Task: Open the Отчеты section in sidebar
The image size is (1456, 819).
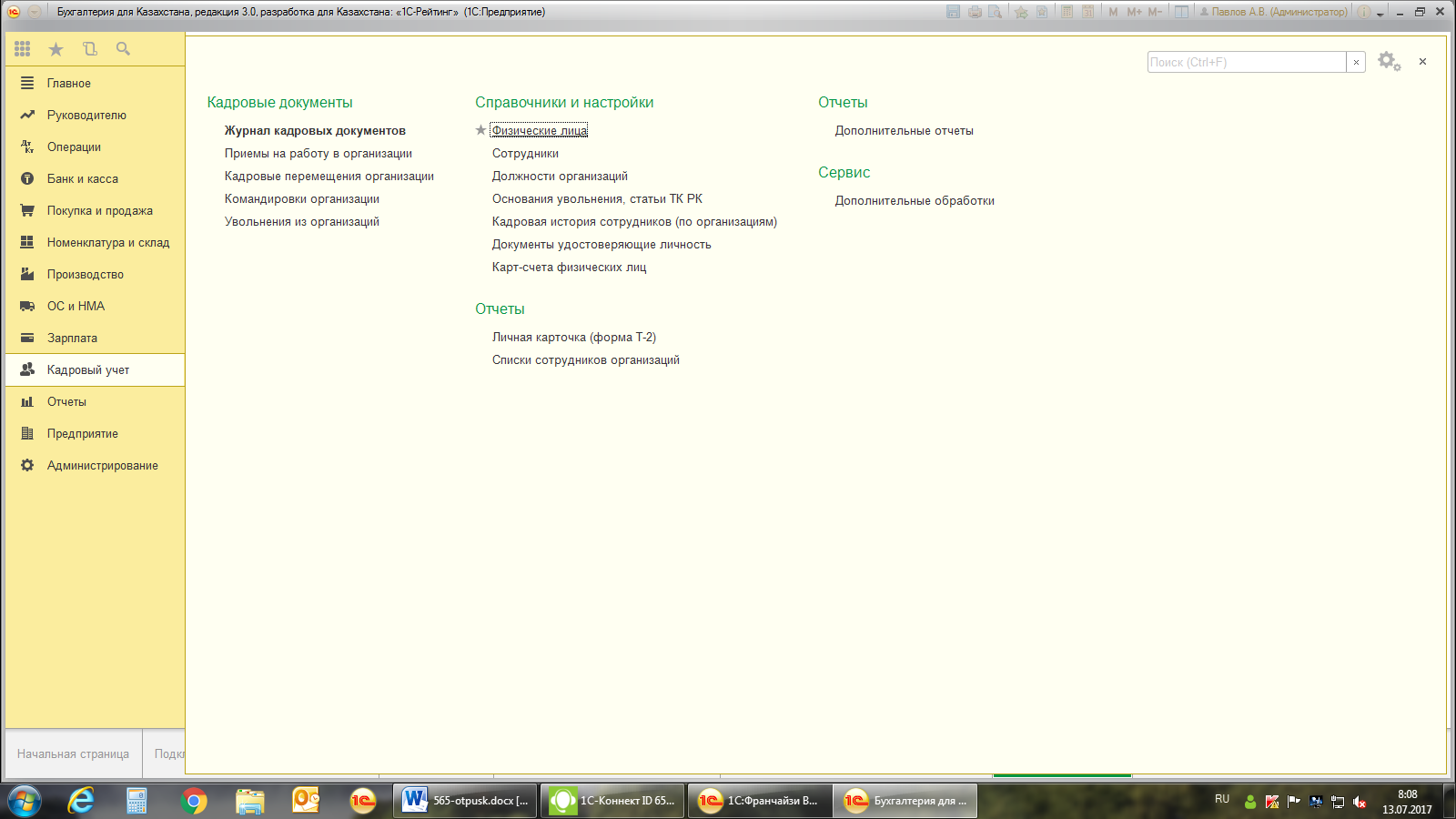Action: (95, 401)
